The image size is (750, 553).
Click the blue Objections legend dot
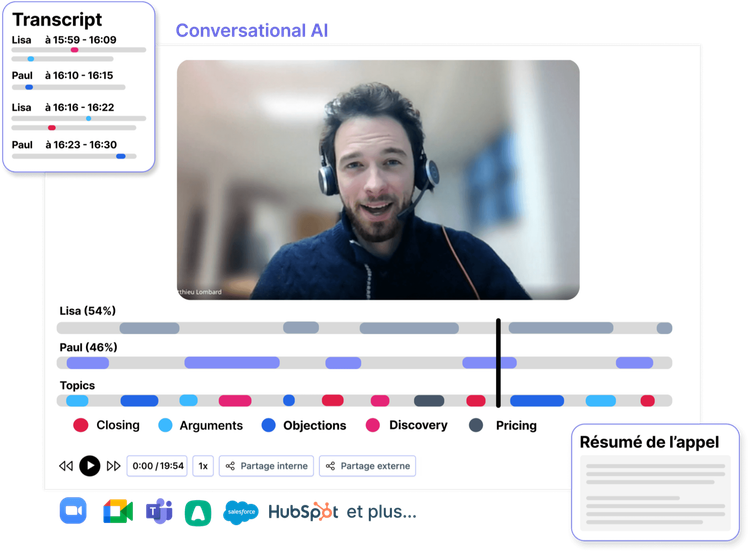(269, 425)
